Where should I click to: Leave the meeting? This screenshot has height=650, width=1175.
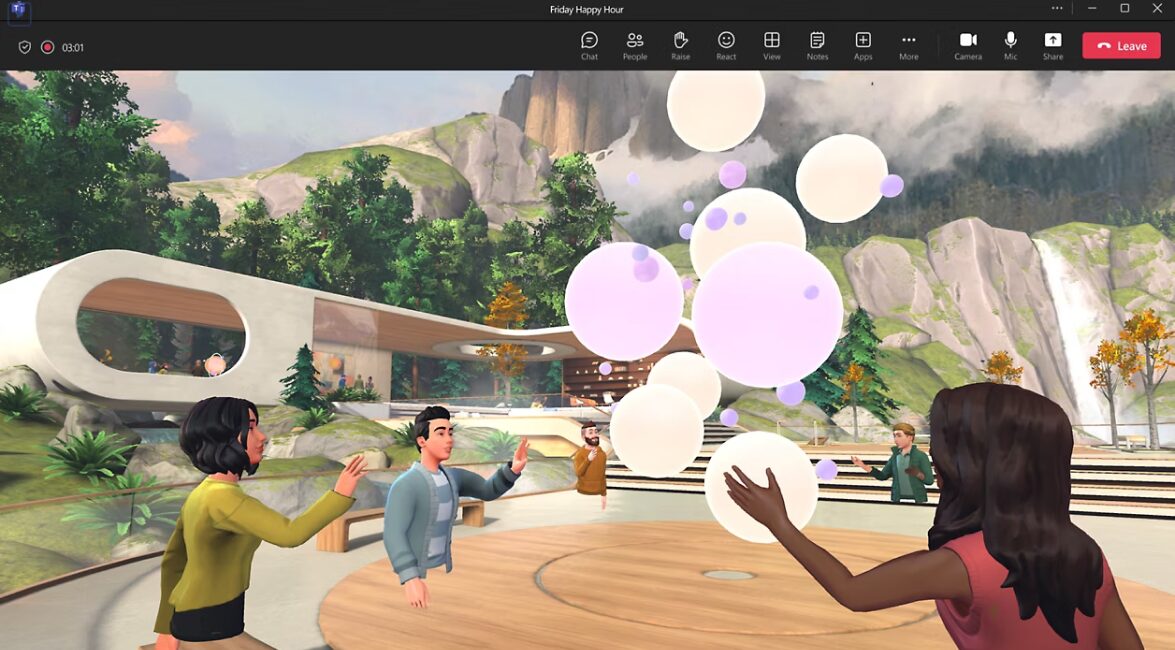[x=1122, y=46]
